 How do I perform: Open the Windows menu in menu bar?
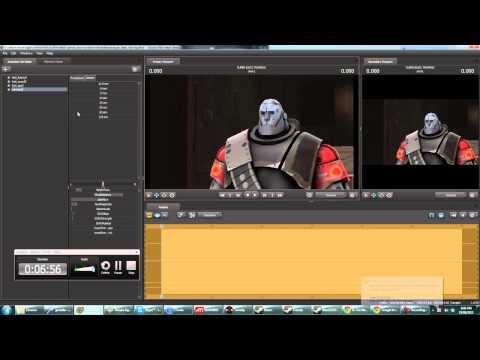pos(26,53)
